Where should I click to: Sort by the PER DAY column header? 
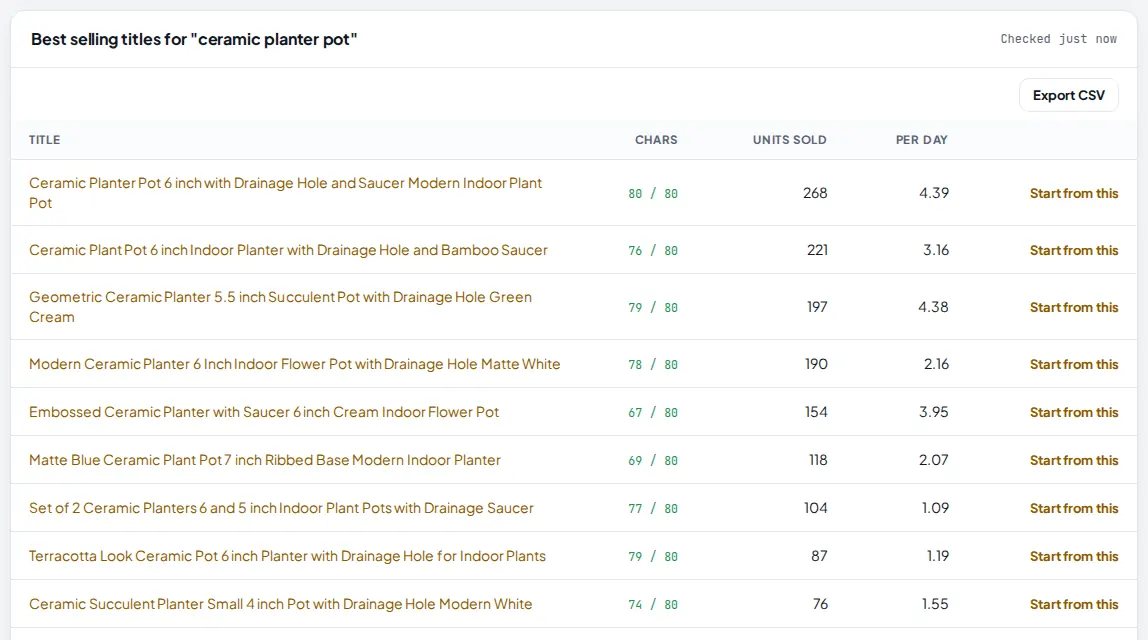click(921, 140)
